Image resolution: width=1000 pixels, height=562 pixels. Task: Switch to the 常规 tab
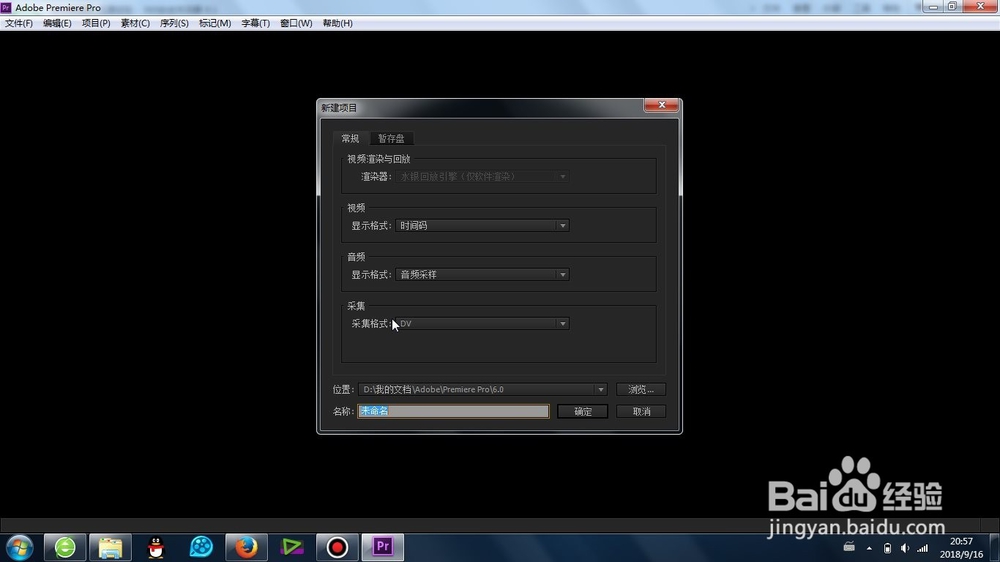pyautogui.click(x=350, y=138)
